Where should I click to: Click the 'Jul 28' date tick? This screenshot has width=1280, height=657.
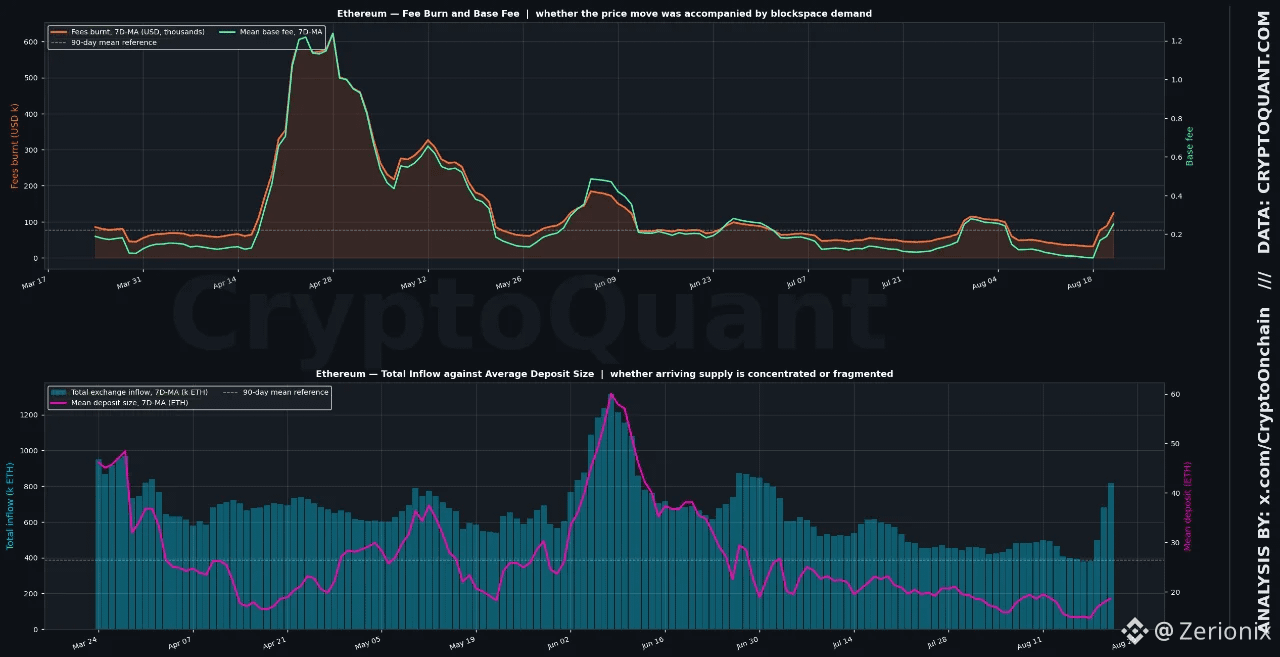click(x=937, y=644)
